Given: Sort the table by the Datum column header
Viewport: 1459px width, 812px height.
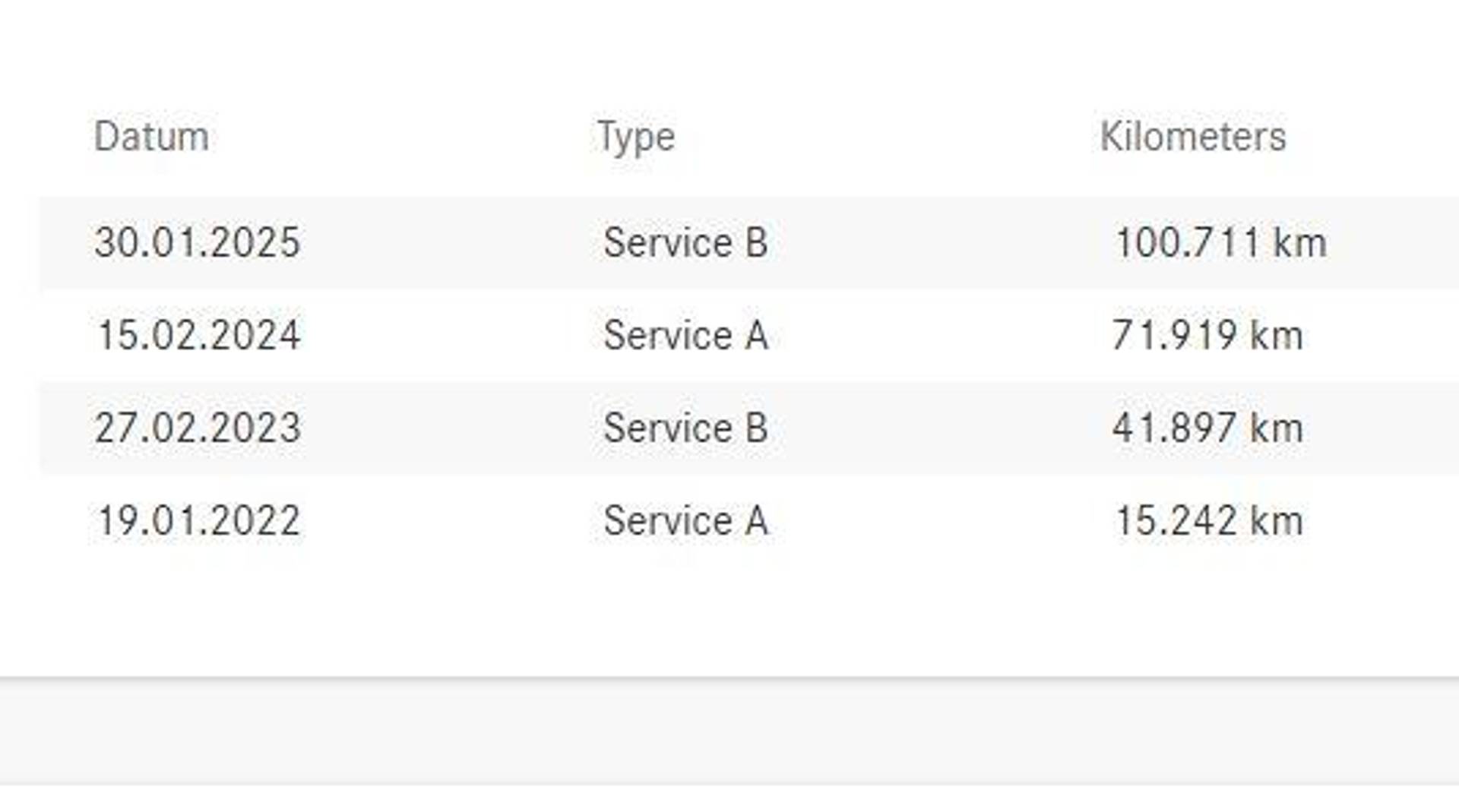Looking at the screenshot, I should tap(151, 137).
